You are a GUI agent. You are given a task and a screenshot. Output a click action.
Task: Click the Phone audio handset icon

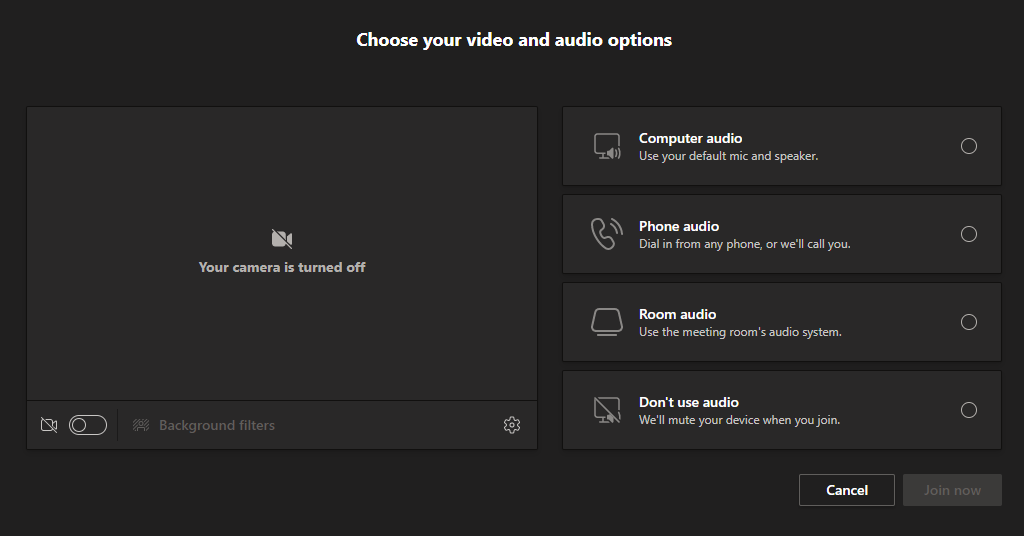coord(607,234)
